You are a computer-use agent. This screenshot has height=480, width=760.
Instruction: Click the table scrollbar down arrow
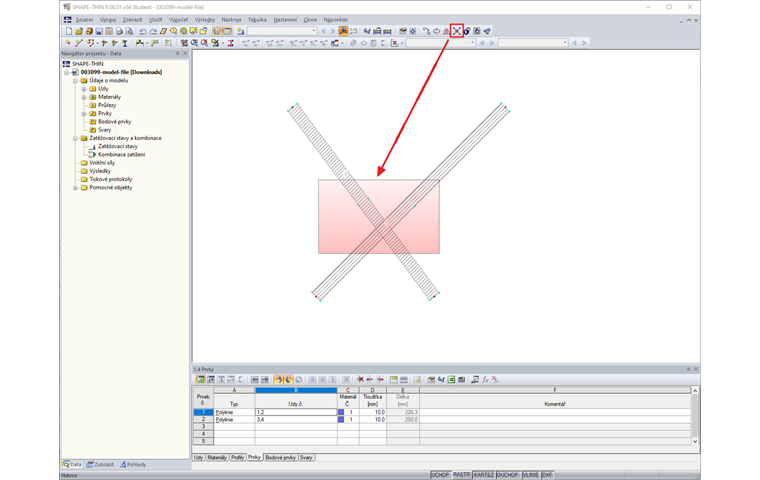695,441
